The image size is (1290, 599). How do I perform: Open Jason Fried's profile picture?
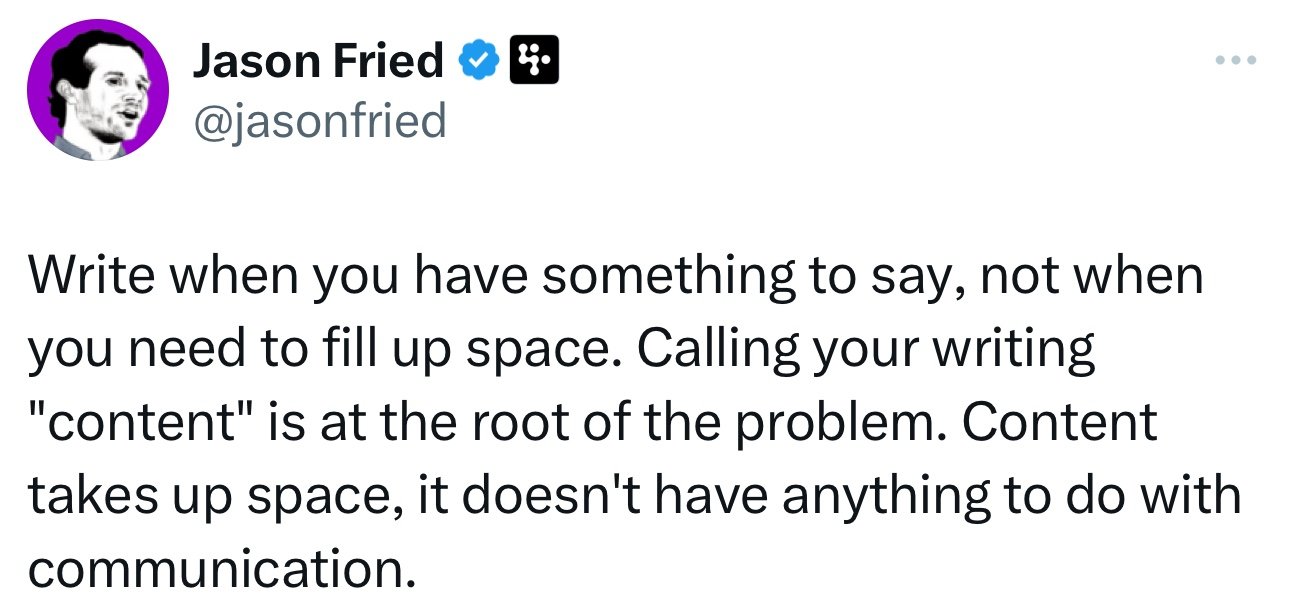[x=97, y=90]
